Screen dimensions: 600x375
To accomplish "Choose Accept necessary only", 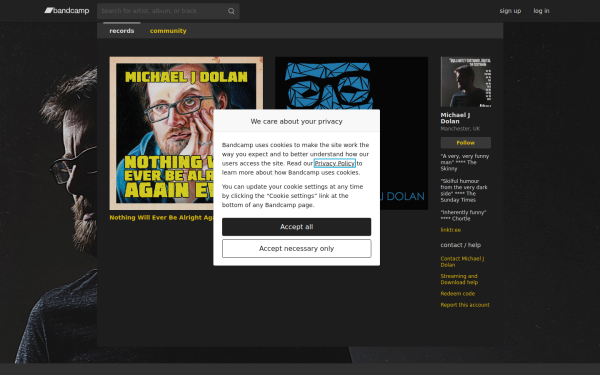I will pyautogui.click(x=297, y=249).
